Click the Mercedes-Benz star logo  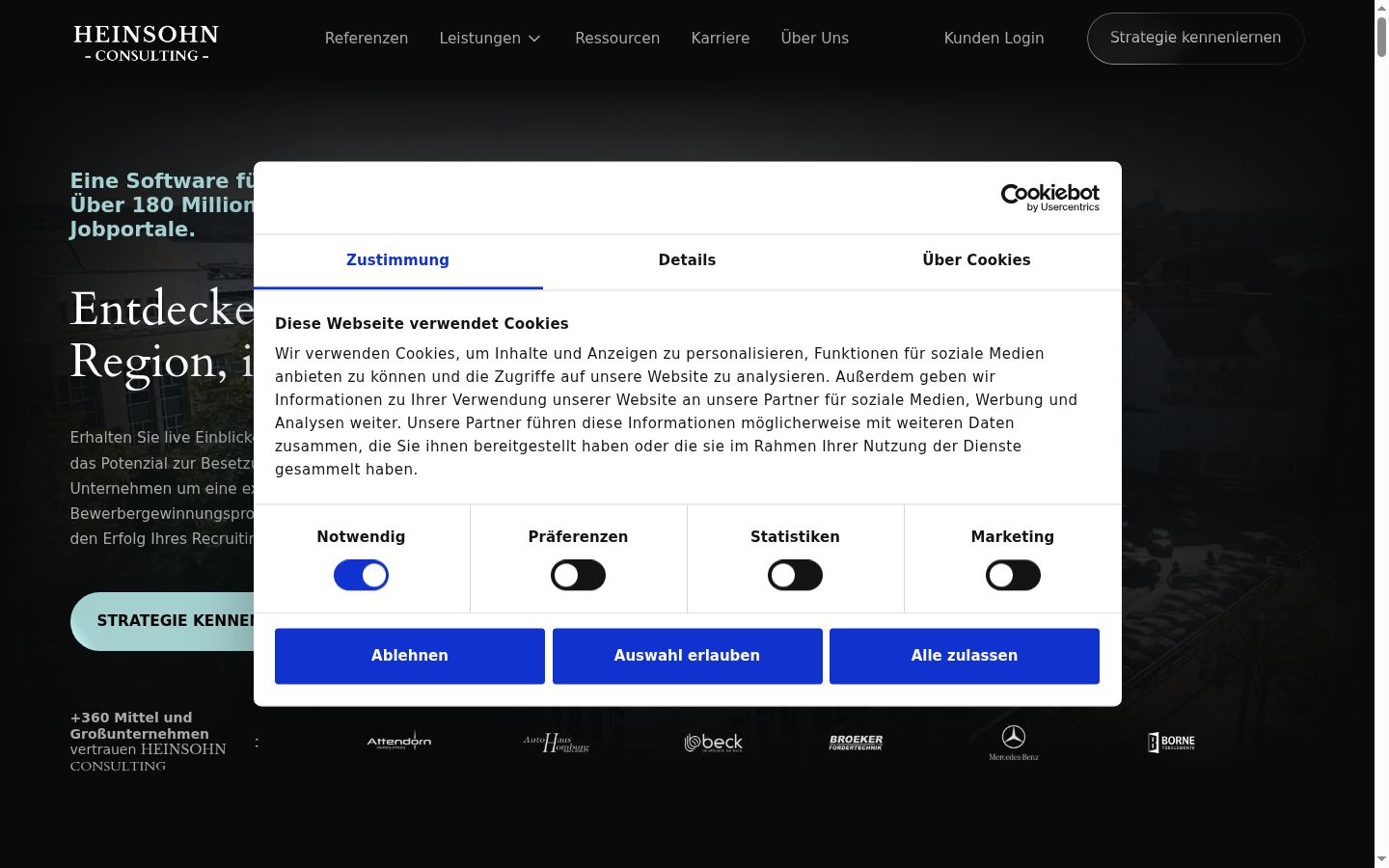coord(1013,743)
